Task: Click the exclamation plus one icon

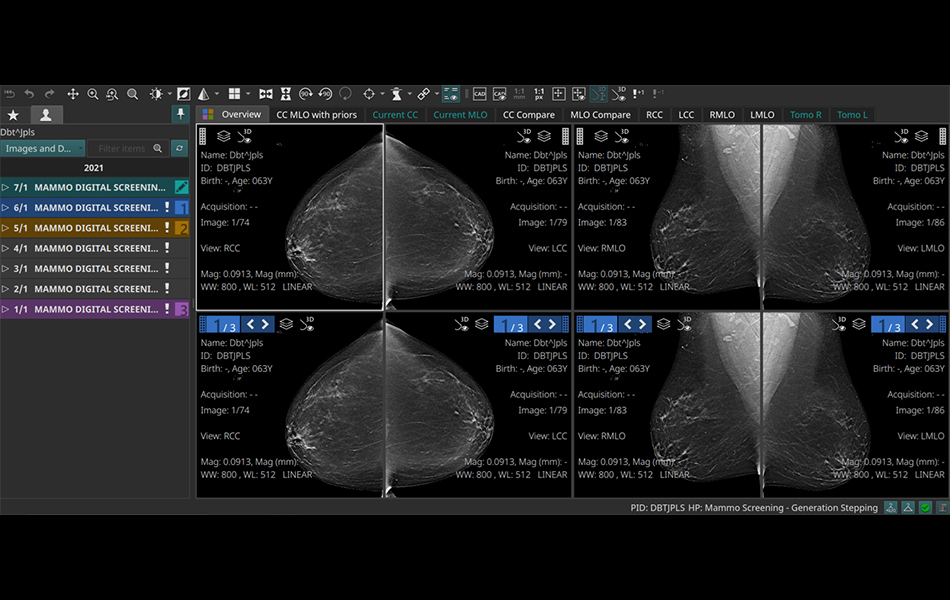Action: tap(639, 94)
